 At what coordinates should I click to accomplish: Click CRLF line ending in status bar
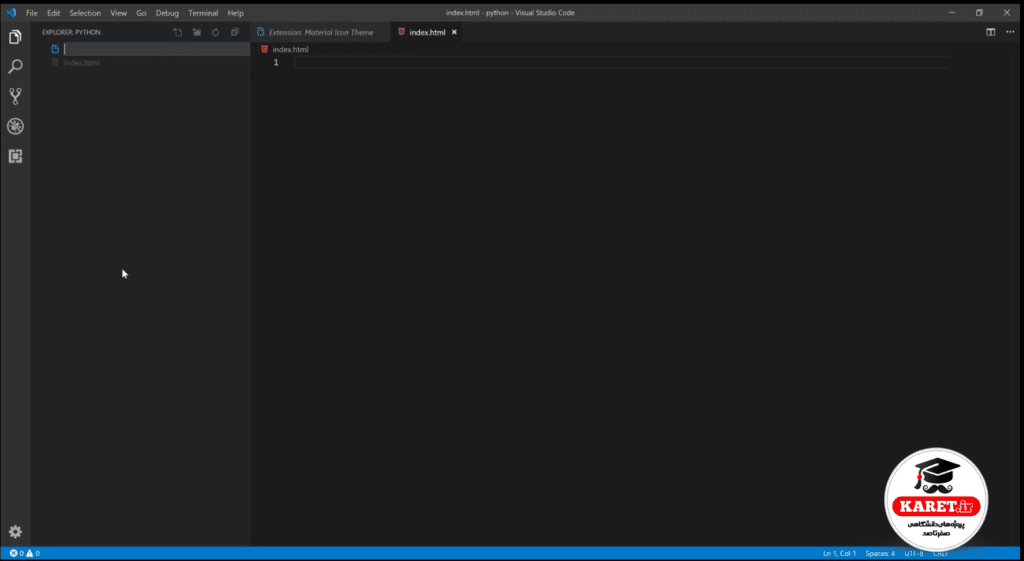tap(940, 553)
